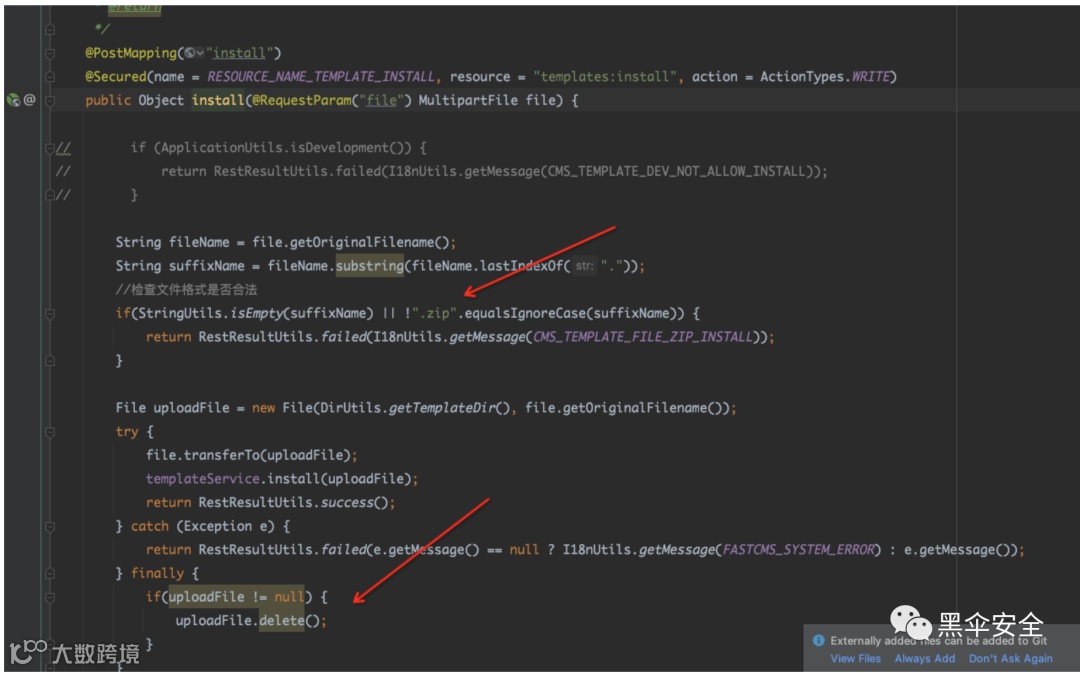The image size is (1080, 673).
Task: Click the highlighted delete method call
Action: click(x=282, y=620)
